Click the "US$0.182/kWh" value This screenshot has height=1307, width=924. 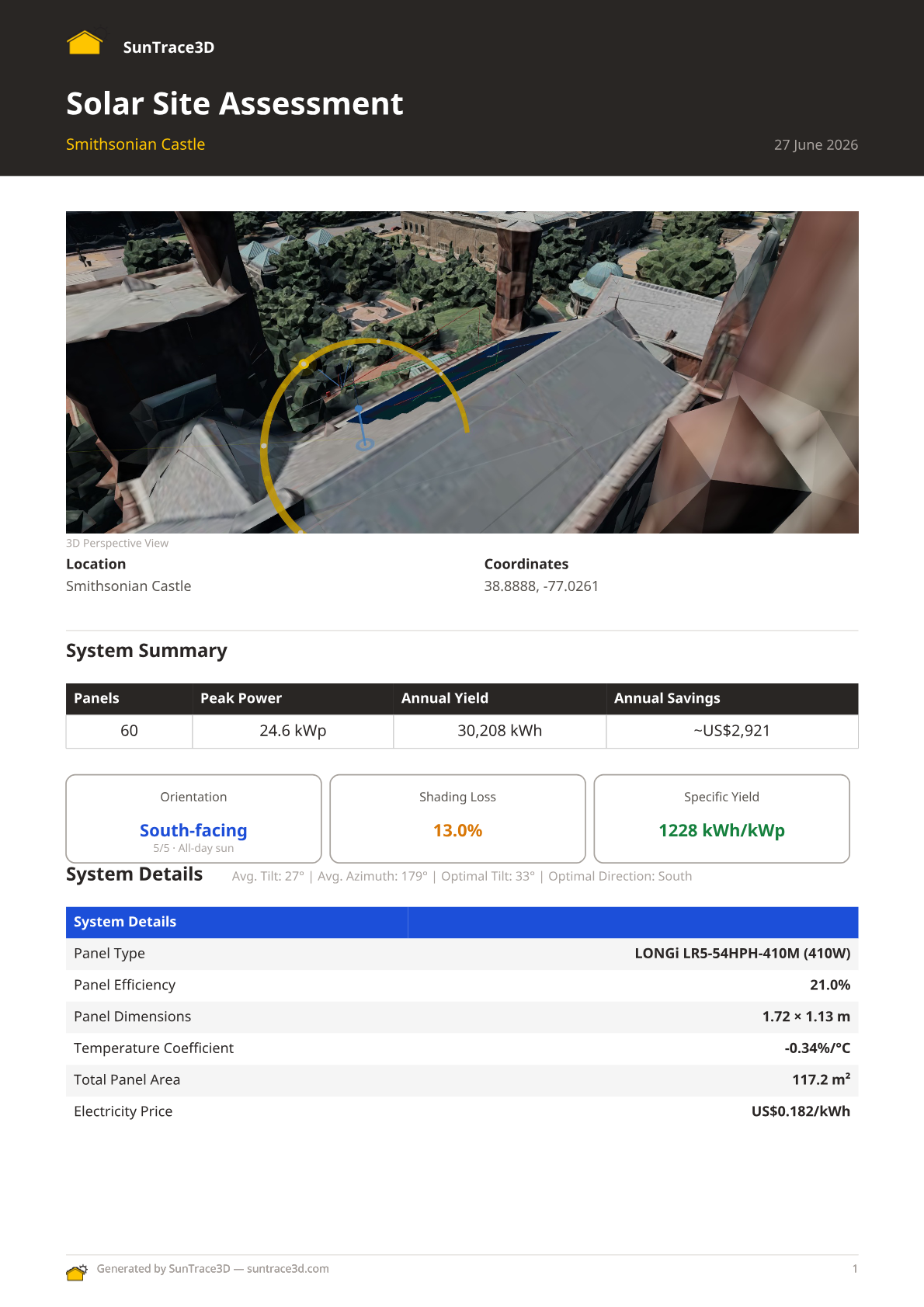(801, 1111)
